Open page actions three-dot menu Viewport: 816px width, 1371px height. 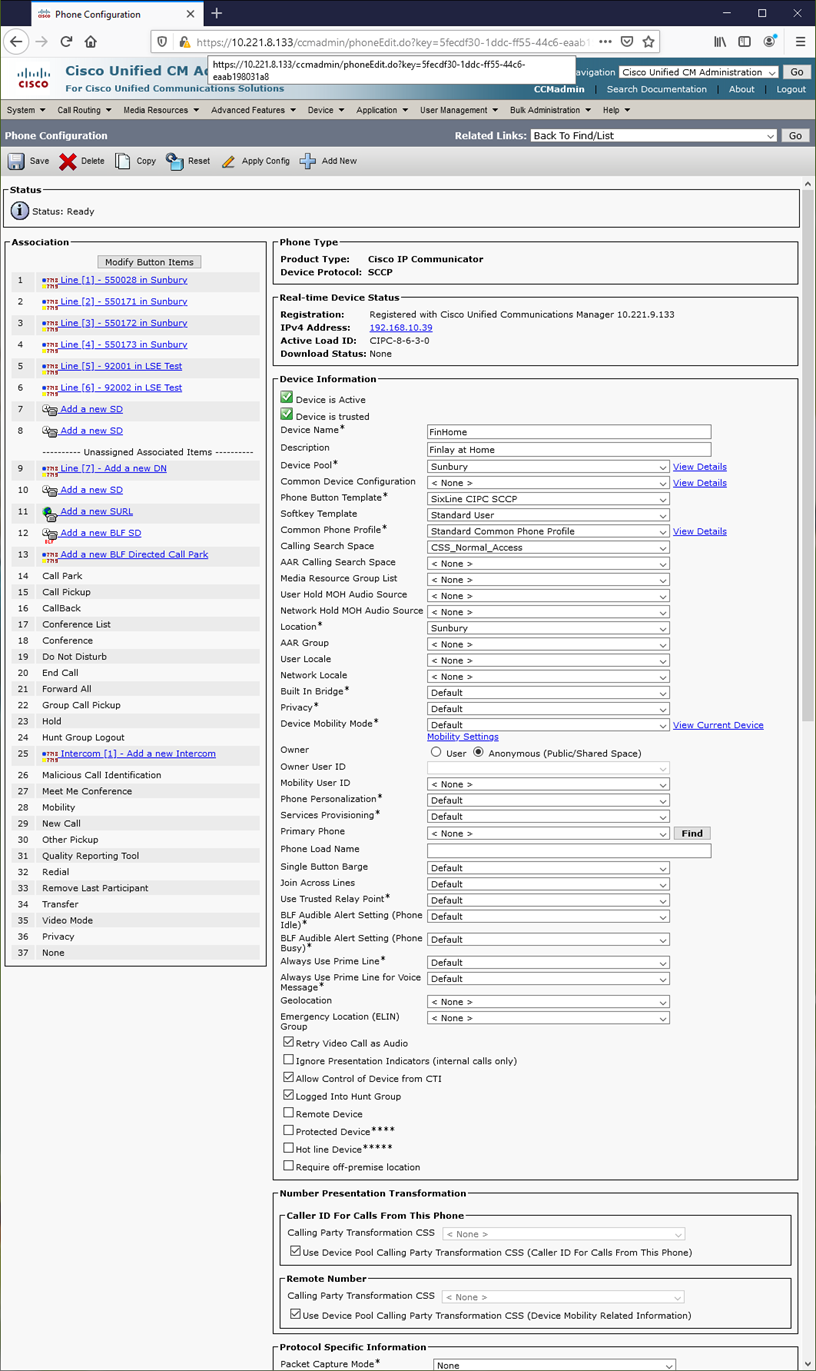click(x=605, y=42)
